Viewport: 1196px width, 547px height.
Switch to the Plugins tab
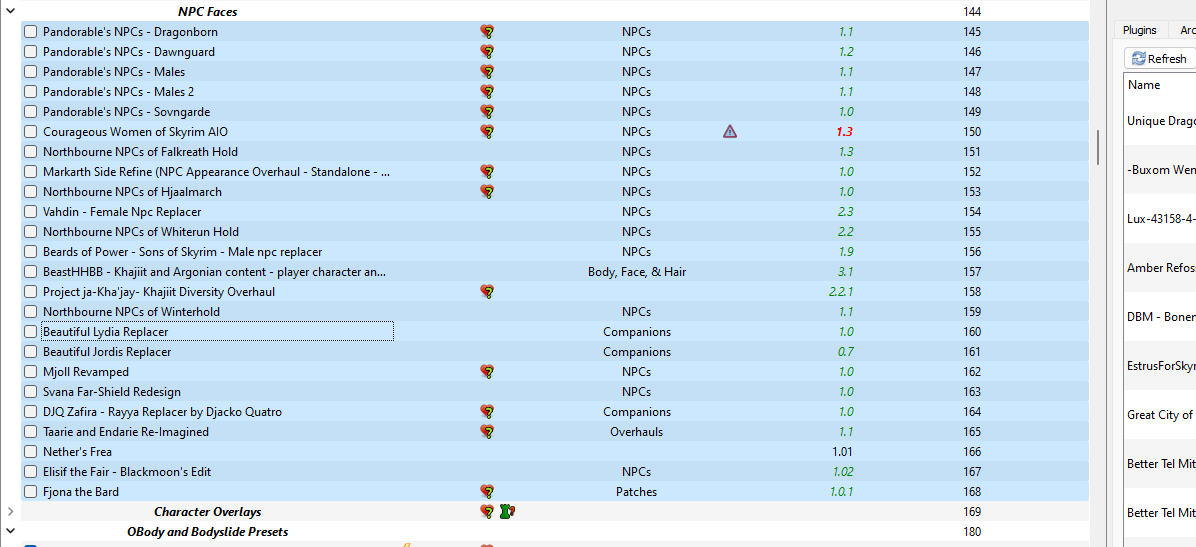tap(1140, 31)
